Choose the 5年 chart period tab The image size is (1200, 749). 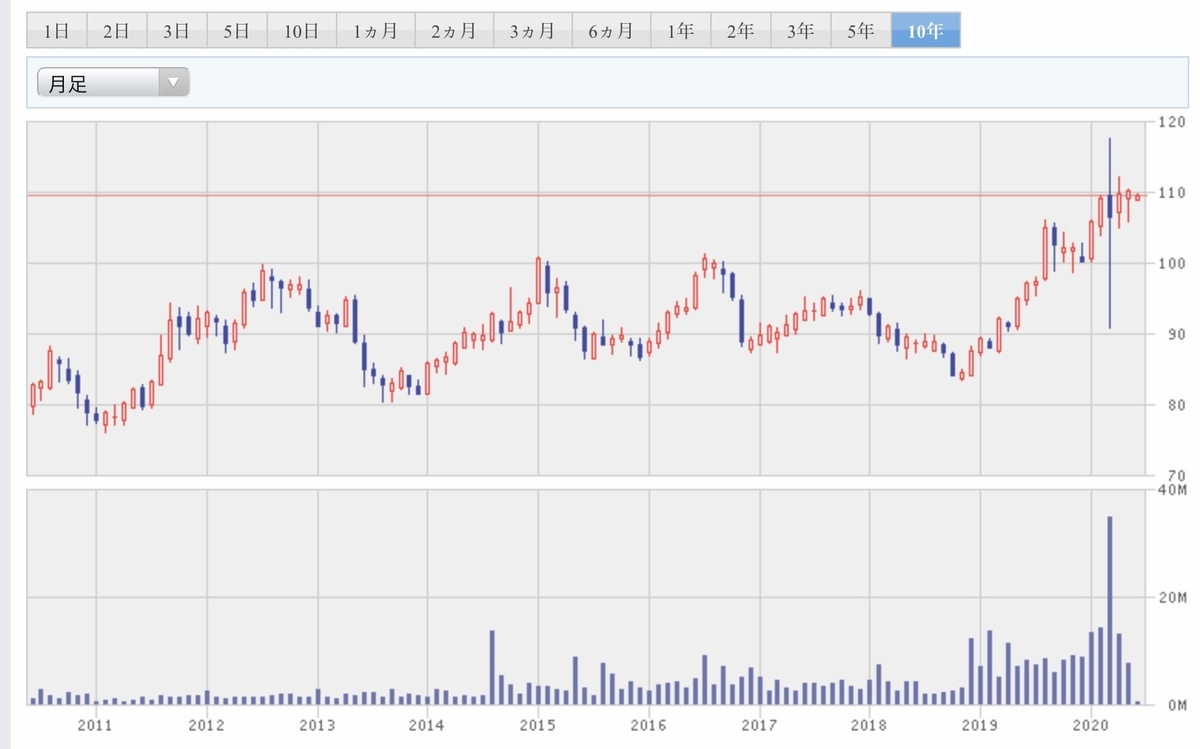tap(860, 30)
